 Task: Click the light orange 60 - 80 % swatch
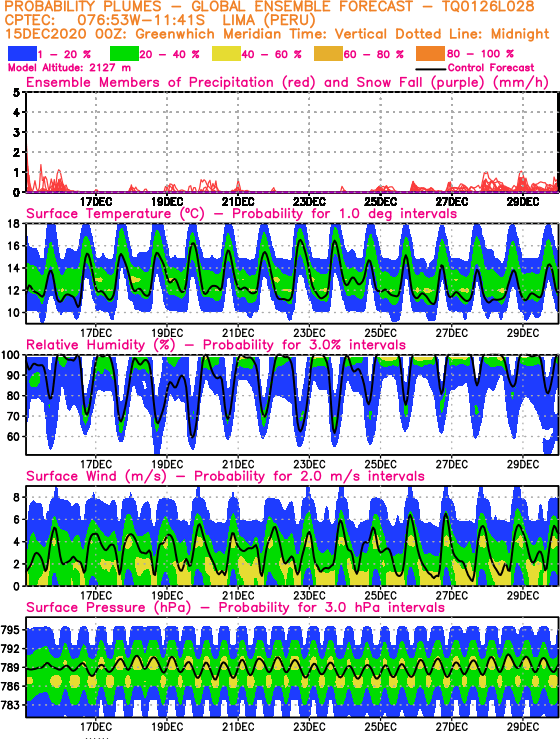328,54
